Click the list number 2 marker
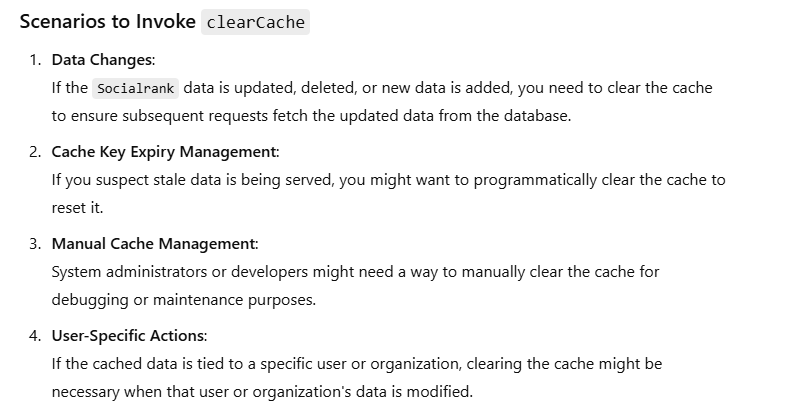The image size is (785, 415). tap(34, 152)
